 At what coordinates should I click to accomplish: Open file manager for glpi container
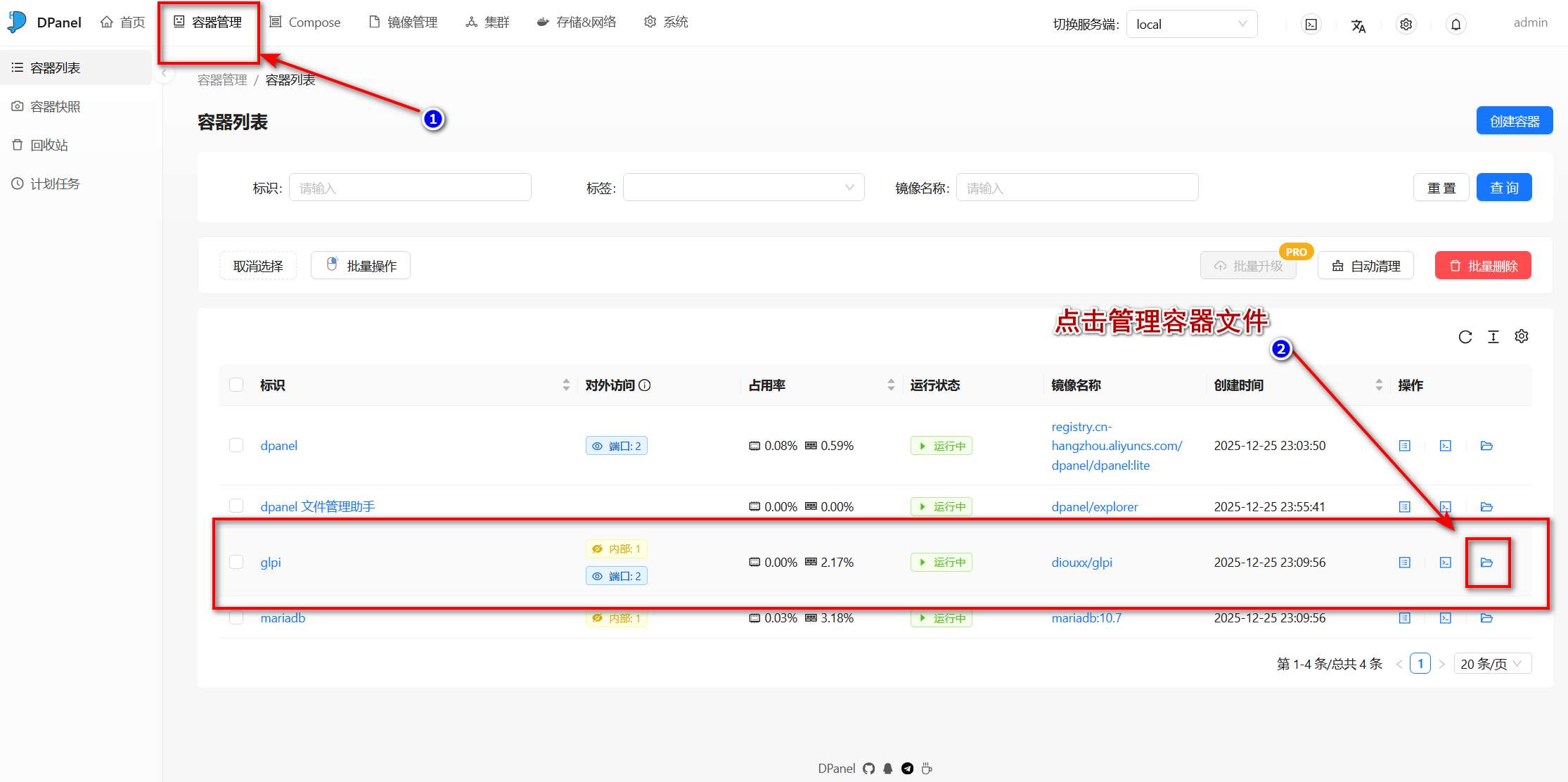[x=1486, y=563]
